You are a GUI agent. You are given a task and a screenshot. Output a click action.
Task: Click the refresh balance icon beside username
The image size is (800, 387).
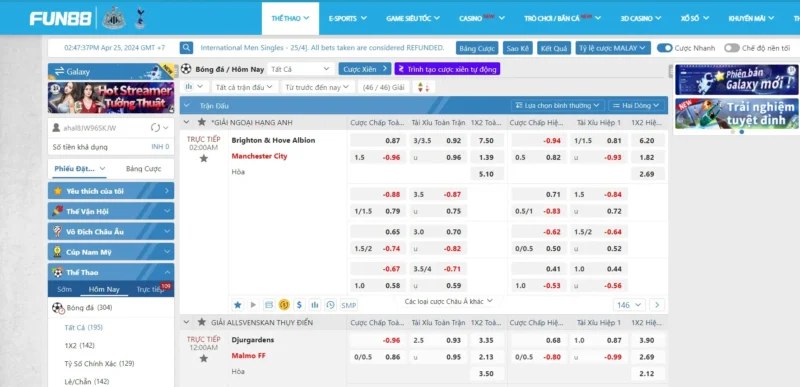[x=156, y=127]
